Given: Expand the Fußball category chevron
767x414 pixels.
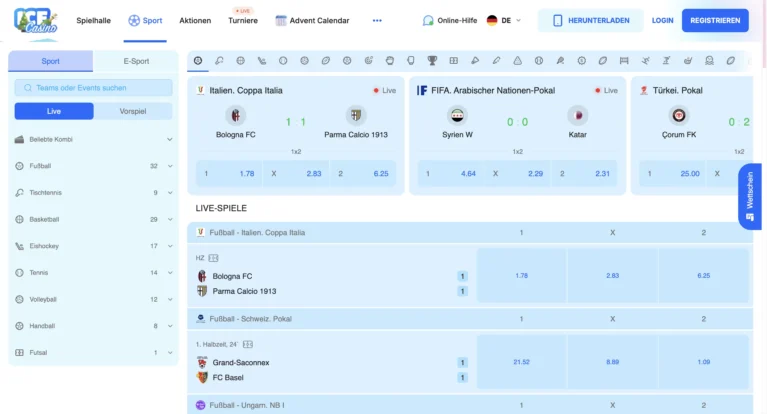Looking at the screenshot, I should [170, 166].
